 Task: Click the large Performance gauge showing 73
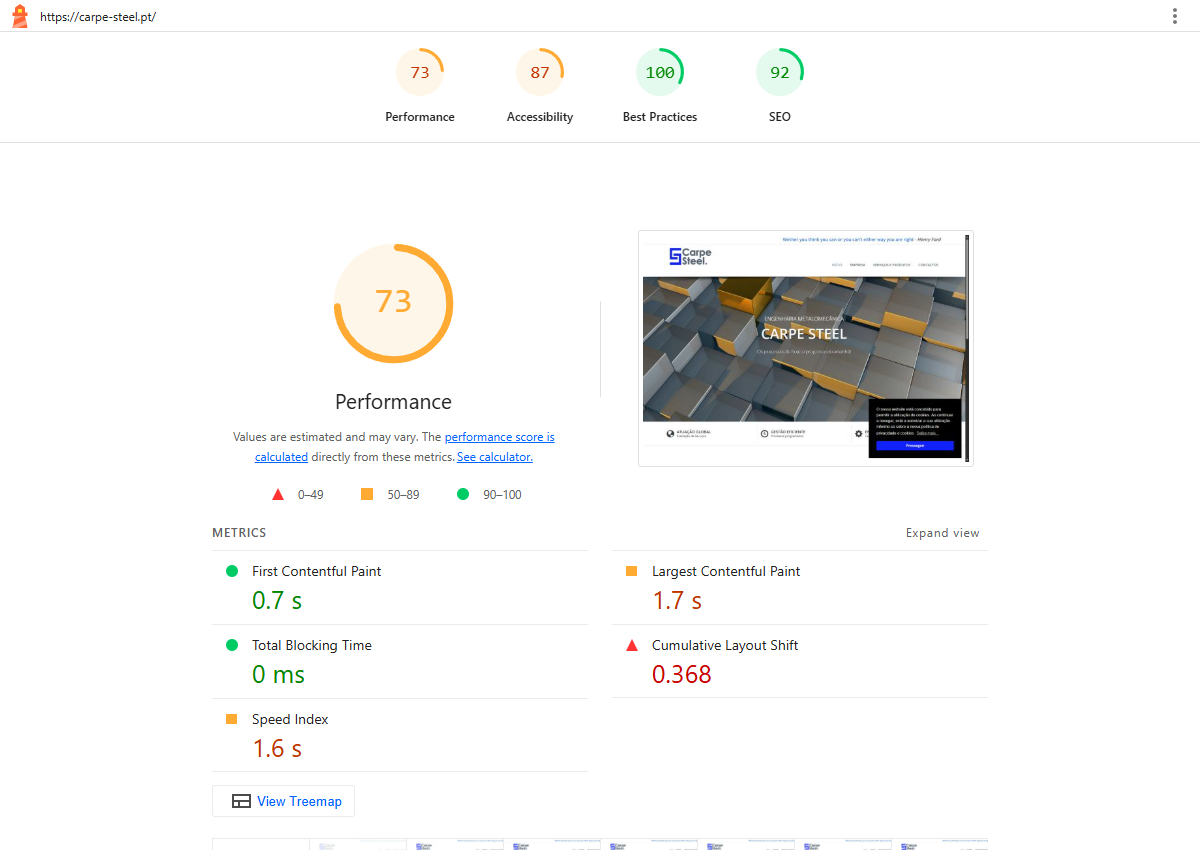point(393,303)
